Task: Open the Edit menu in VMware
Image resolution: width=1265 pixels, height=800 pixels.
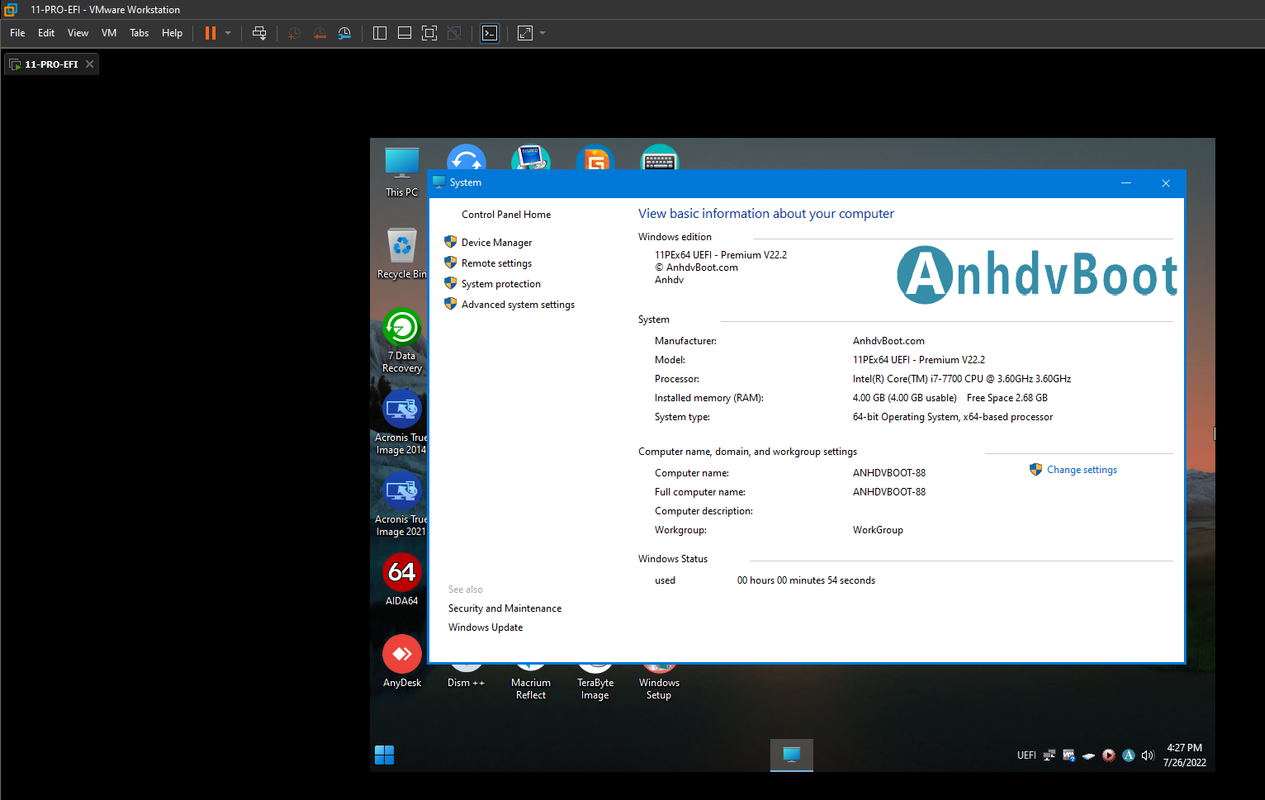Action: click(x=46, y=33)
